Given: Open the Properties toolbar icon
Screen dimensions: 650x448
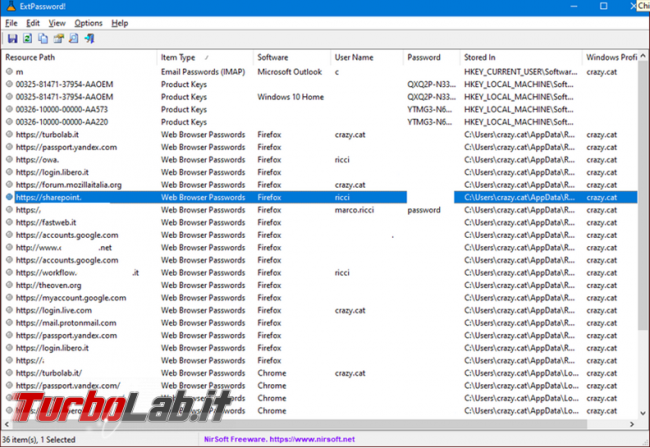Looking at the screenshot, I should 58,39.
